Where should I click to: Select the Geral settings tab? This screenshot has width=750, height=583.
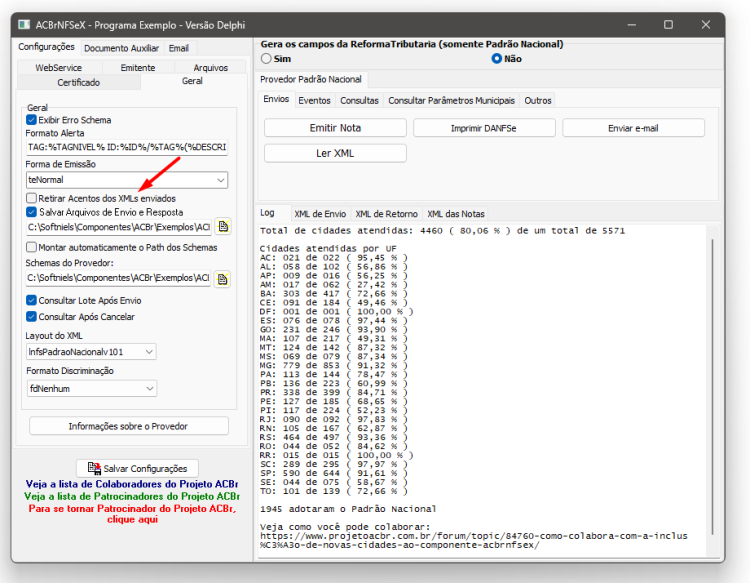coord(192,81)
